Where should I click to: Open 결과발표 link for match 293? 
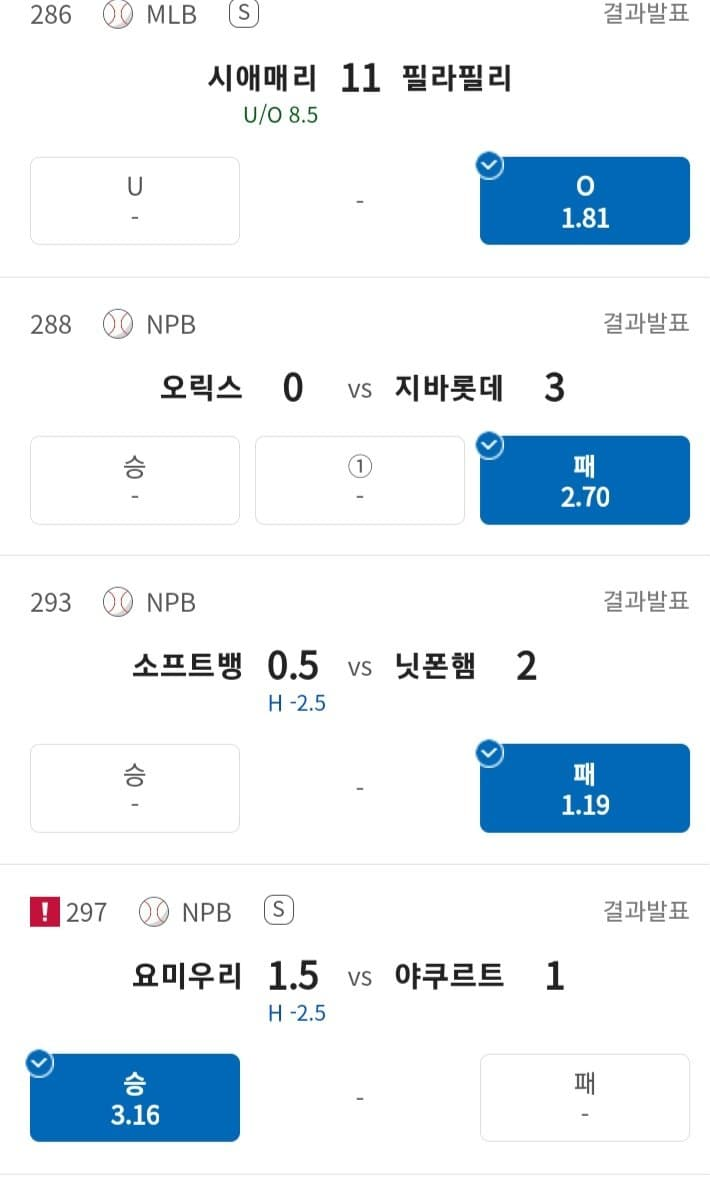click(x=646, y=601)
